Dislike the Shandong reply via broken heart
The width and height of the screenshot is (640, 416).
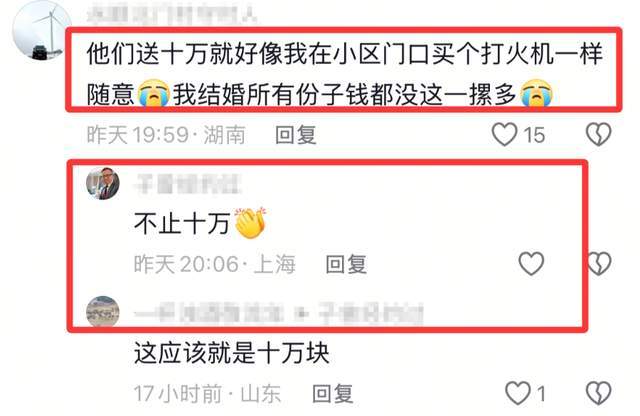tap(598, 393)
